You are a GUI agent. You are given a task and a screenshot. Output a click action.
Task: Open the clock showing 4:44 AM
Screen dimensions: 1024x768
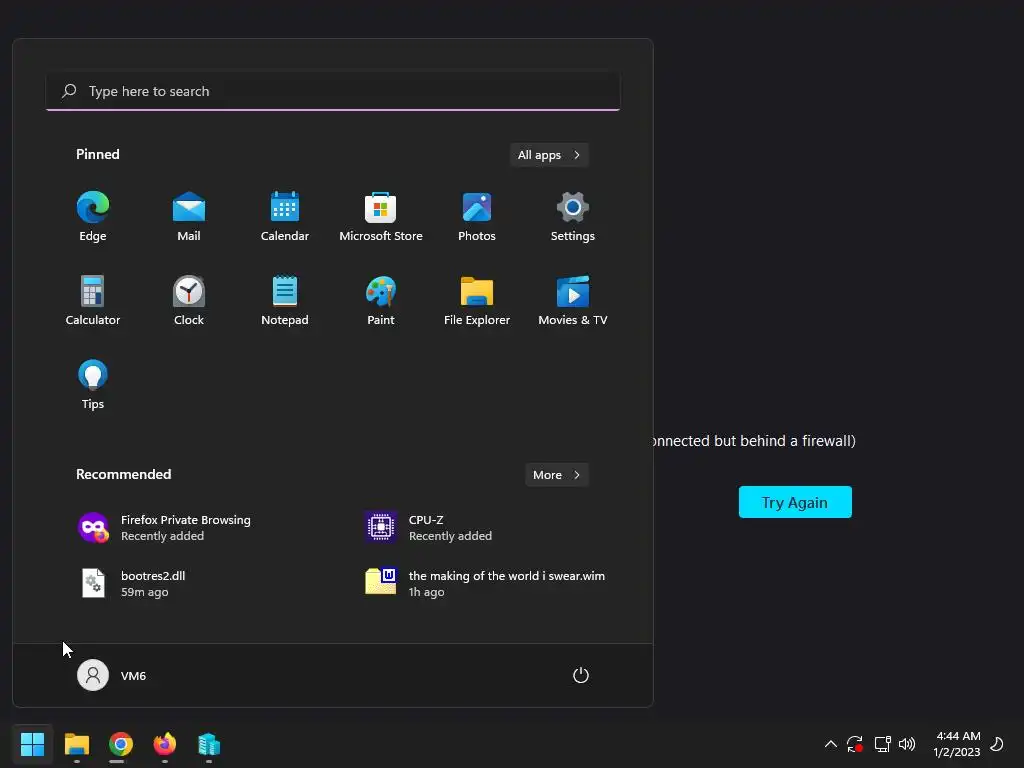pos(957,744)
